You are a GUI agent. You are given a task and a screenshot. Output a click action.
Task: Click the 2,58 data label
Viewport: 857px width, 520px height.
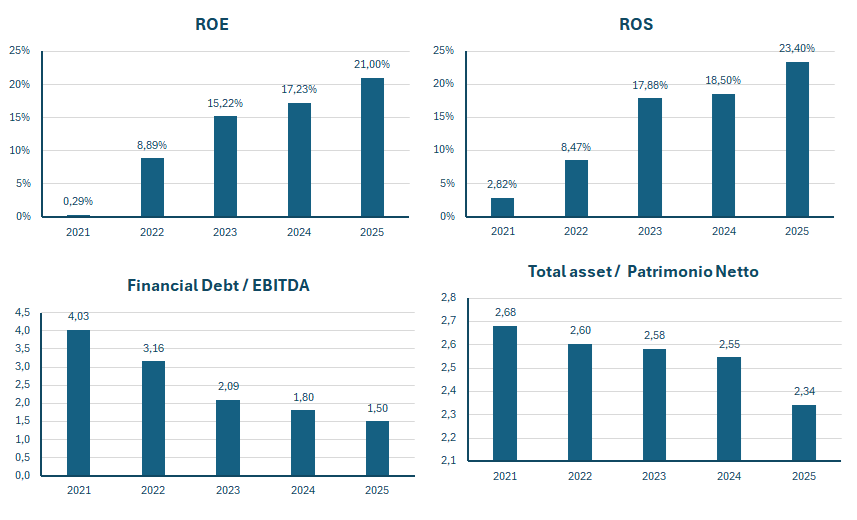click(655, 335)
